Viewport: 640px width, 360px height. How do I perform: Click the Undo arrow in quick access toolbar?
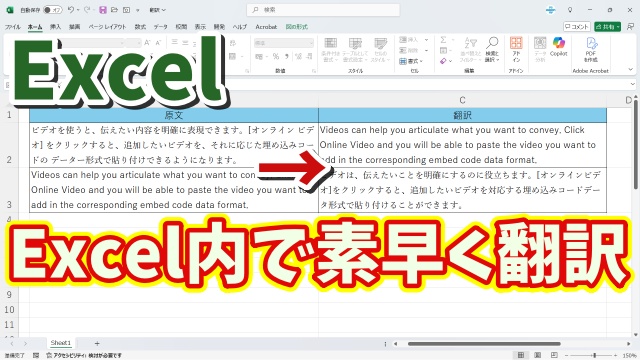(71, 10)
